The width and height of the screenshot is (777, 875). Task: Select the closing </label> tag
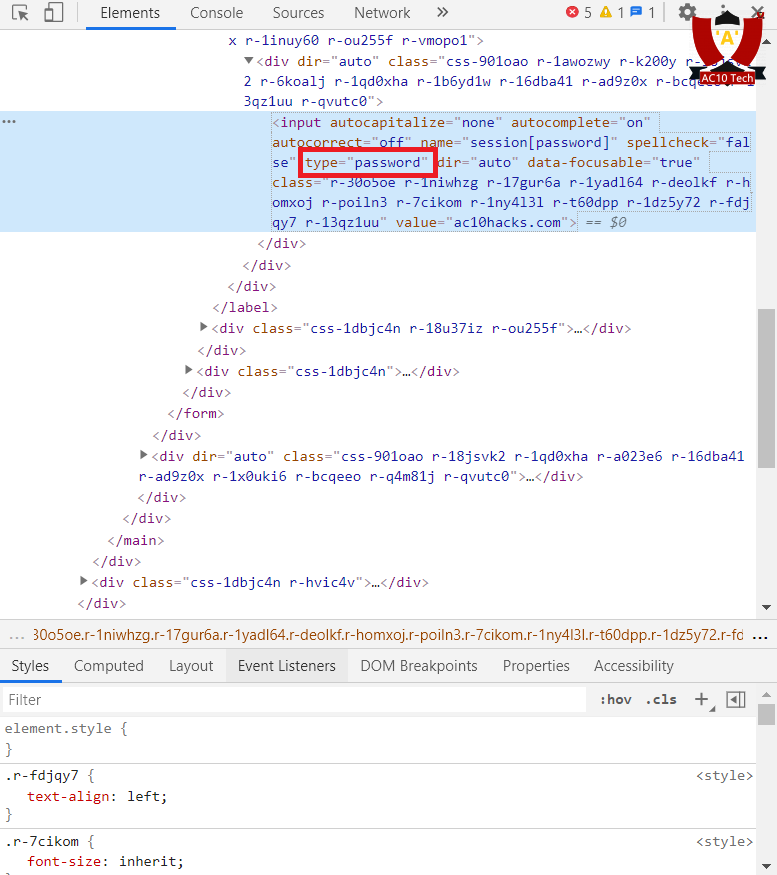244,307
